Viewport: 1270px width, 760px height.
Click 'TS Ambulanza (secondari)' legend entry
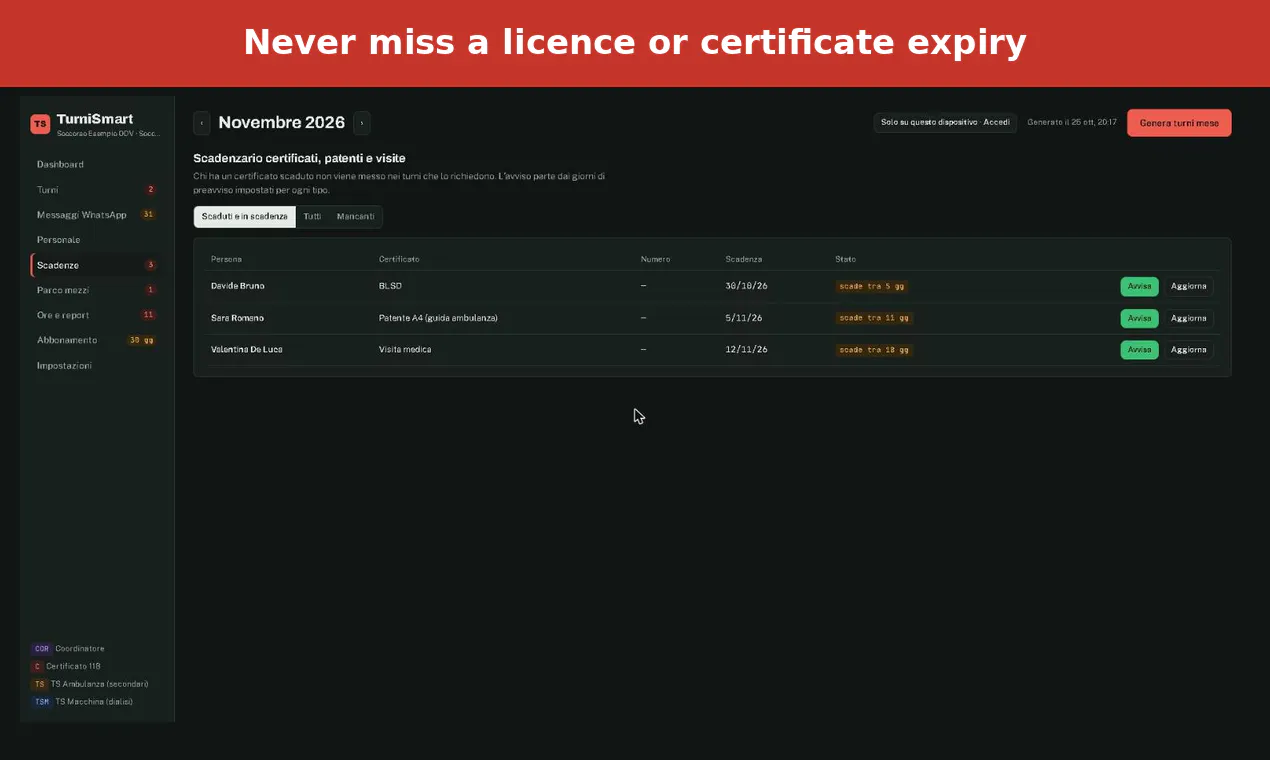click(90, 684)
